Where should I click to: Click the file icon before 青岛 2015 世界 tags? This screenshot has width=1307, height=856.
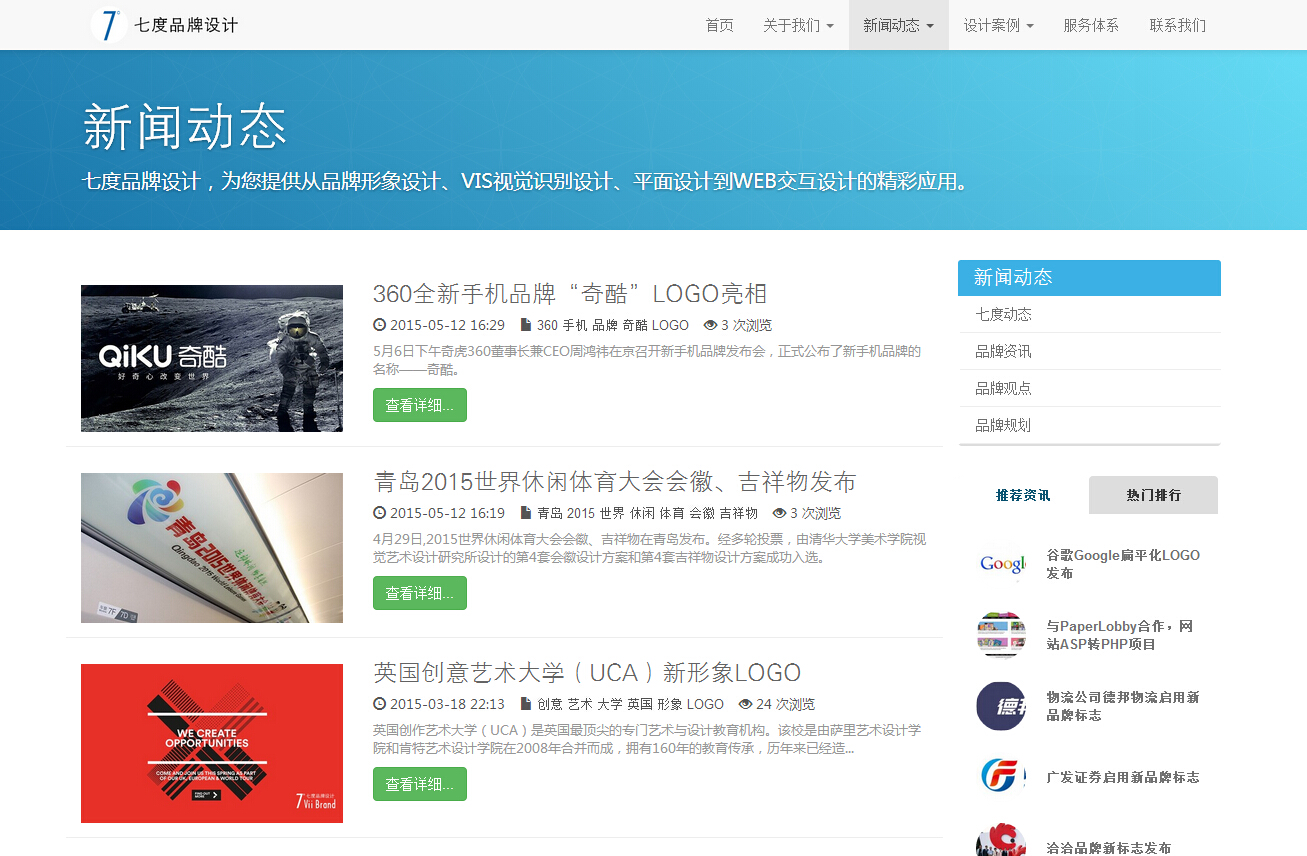point(526,513)
